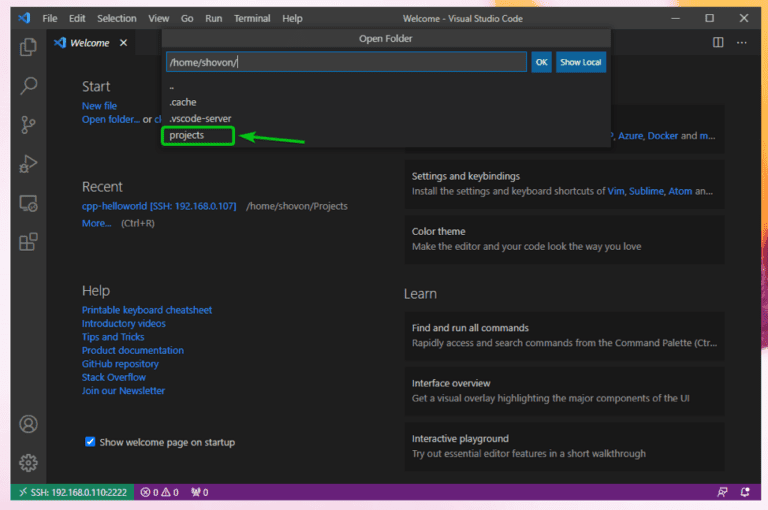Click the Atom keybindings link

pyautogui.click(x=680, y=191)
